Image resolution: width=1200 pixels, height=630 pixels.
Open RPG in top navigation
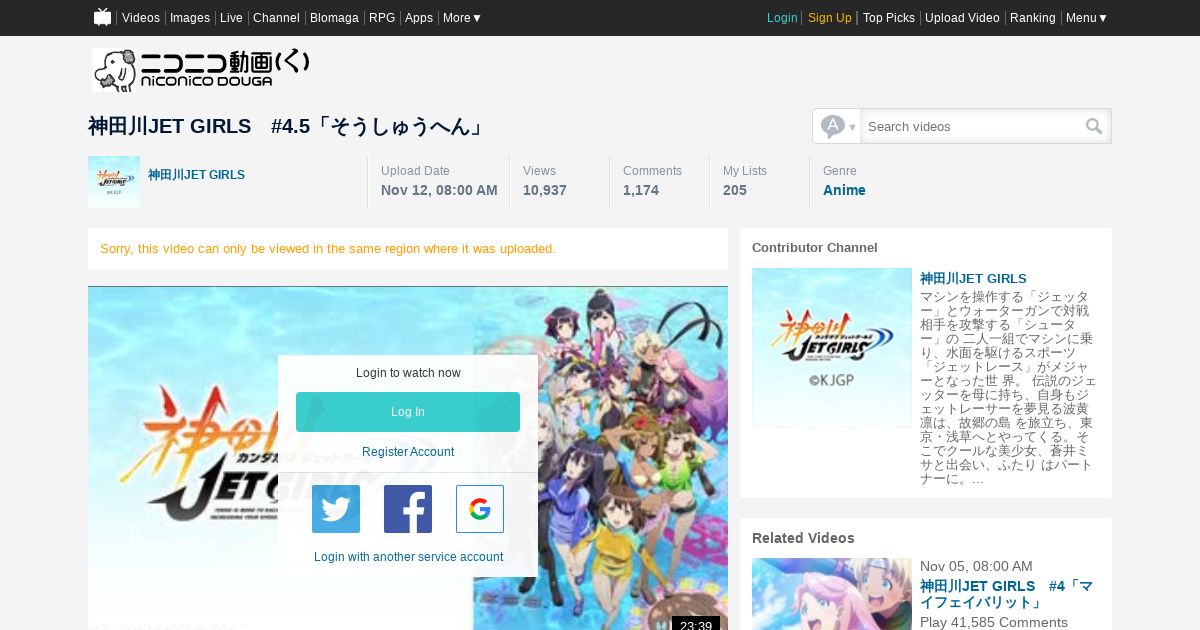click(x=382, y=18)
